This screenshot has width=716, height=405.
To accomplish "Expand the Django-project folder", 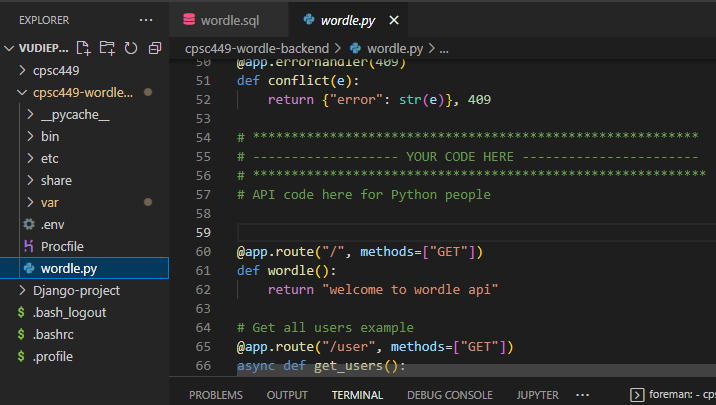I will point(77,290).
